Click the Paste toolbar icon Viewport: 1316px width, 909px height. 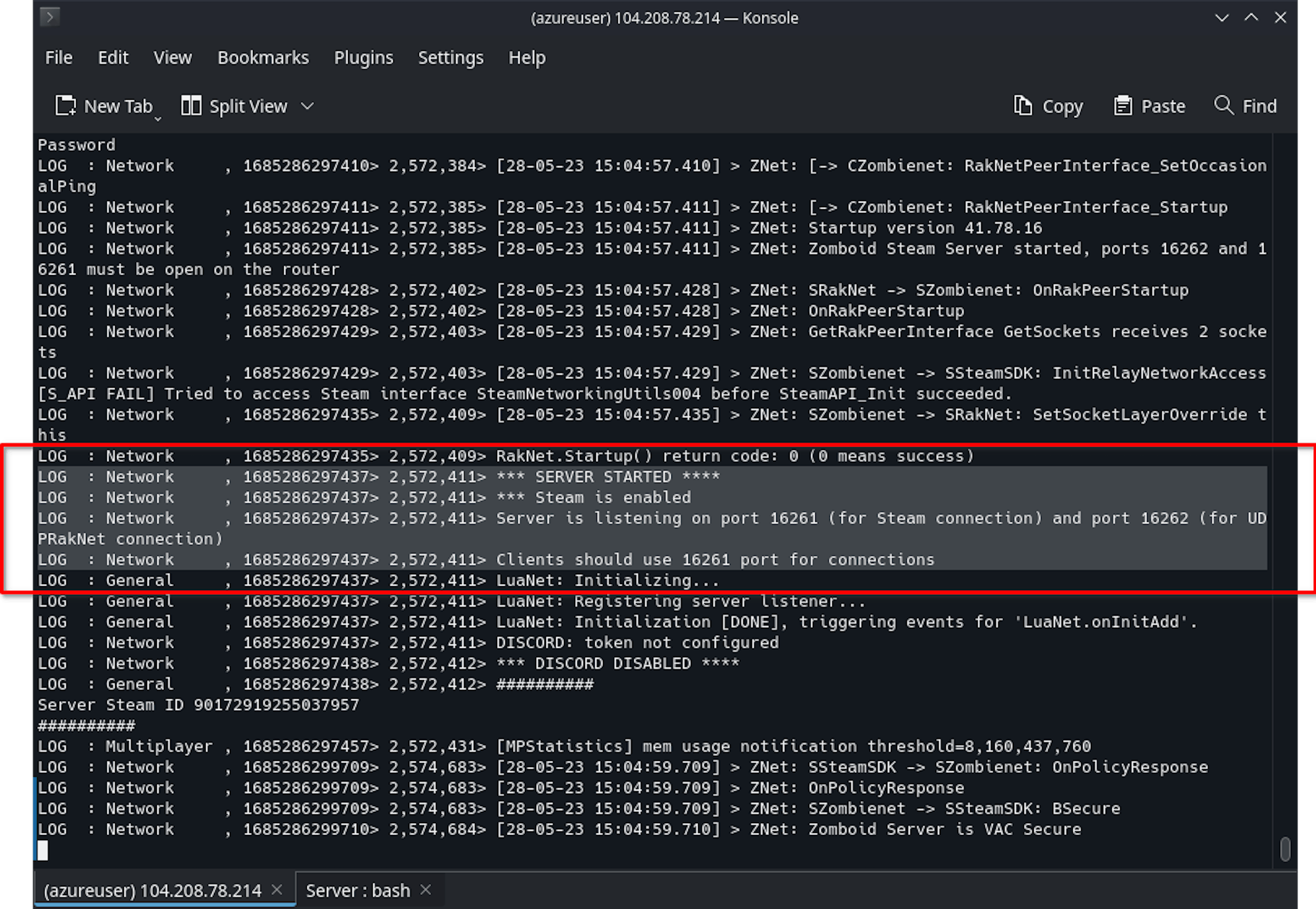tap(1122, 105)
